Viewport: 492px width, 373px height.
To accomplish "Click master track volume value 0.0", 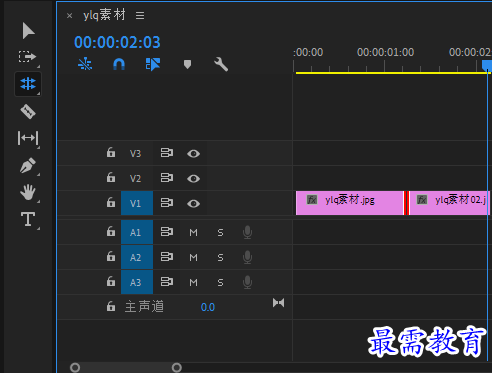I will tap(208, 307).
